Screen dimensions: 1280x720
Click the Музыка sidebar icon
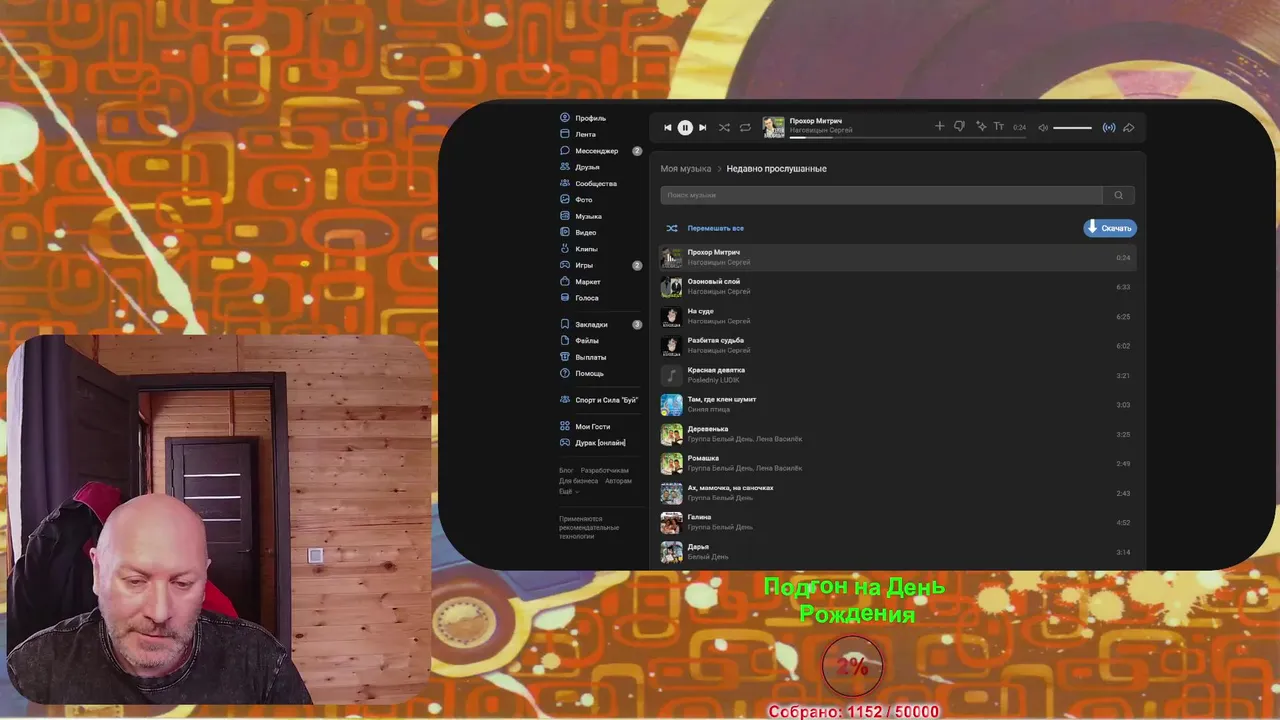click(x=565, y=216)
